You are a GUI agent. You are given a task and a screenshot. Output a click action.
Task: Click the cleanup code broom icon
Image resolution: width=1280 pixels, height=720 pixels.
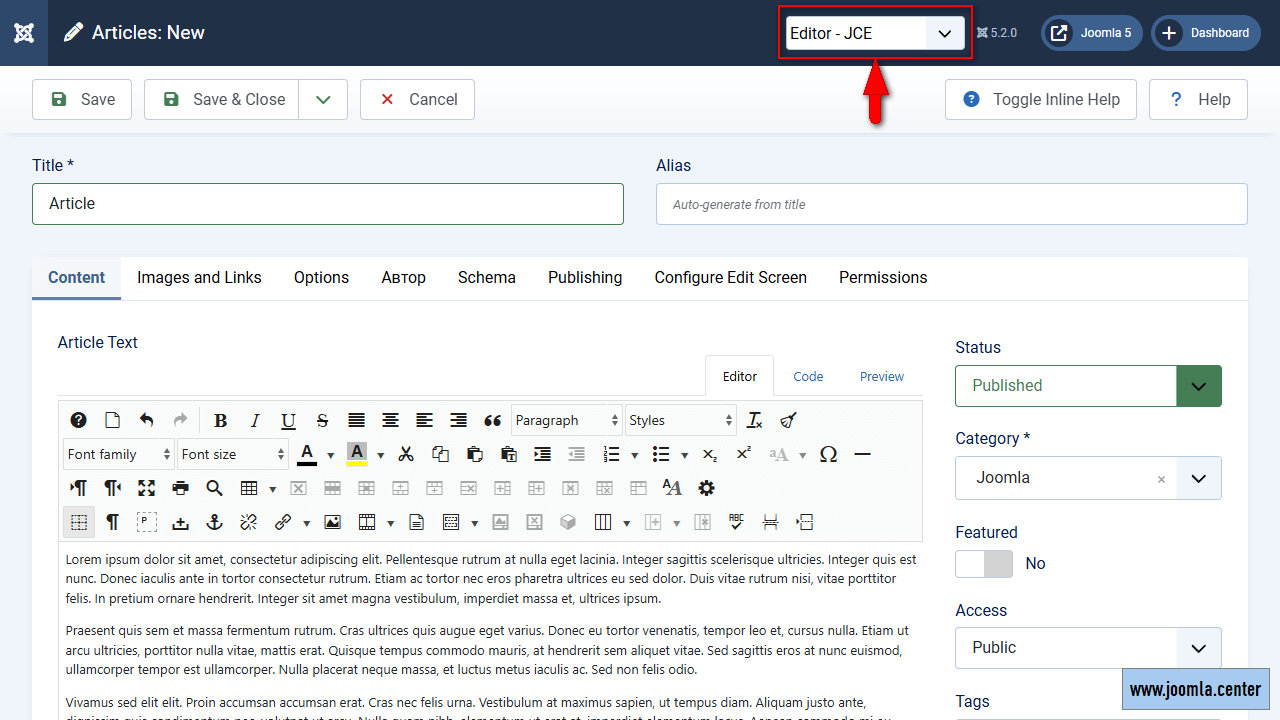coord(788,420)
